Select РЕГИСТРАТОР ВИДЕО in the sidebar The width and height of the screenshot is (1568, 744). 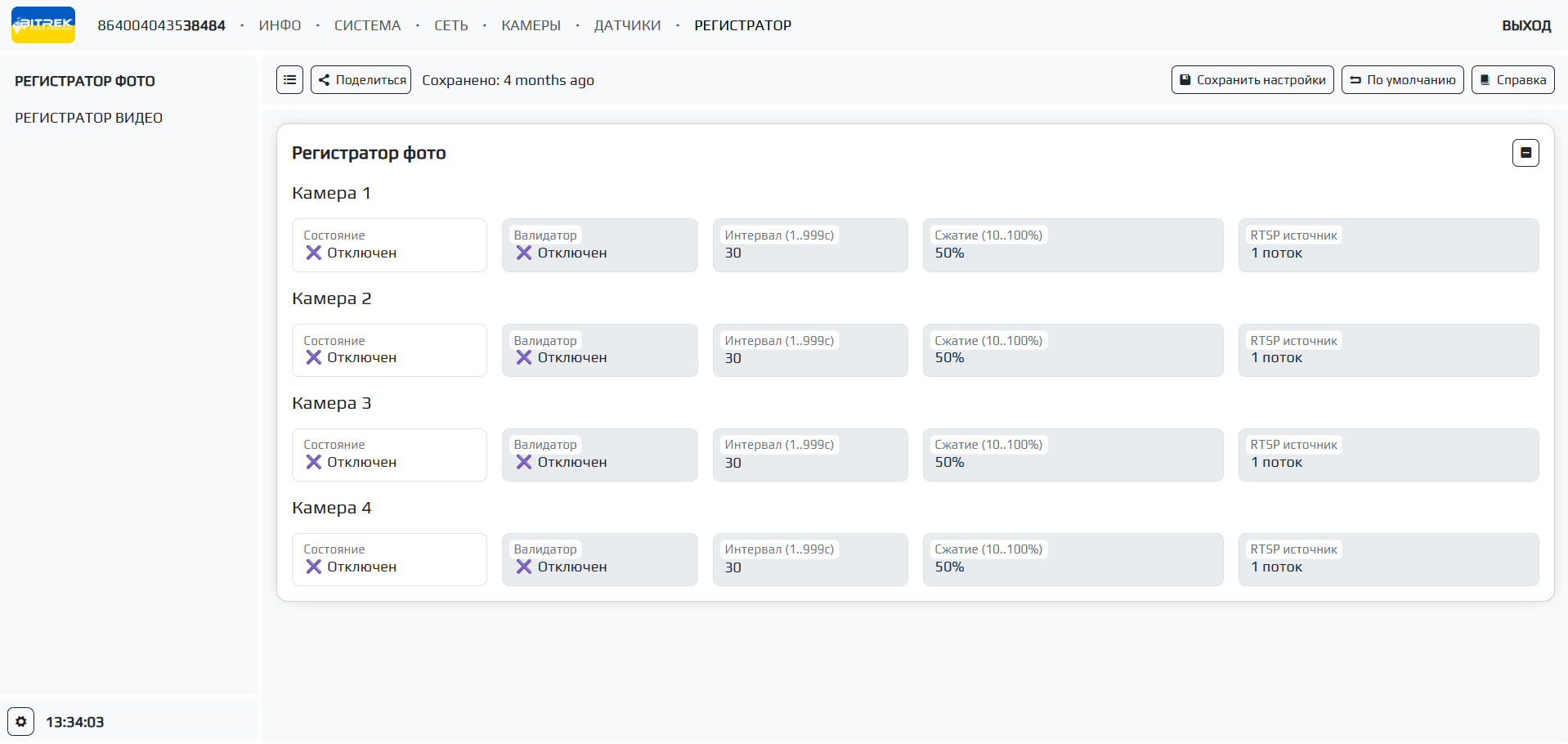click(88, 118)
